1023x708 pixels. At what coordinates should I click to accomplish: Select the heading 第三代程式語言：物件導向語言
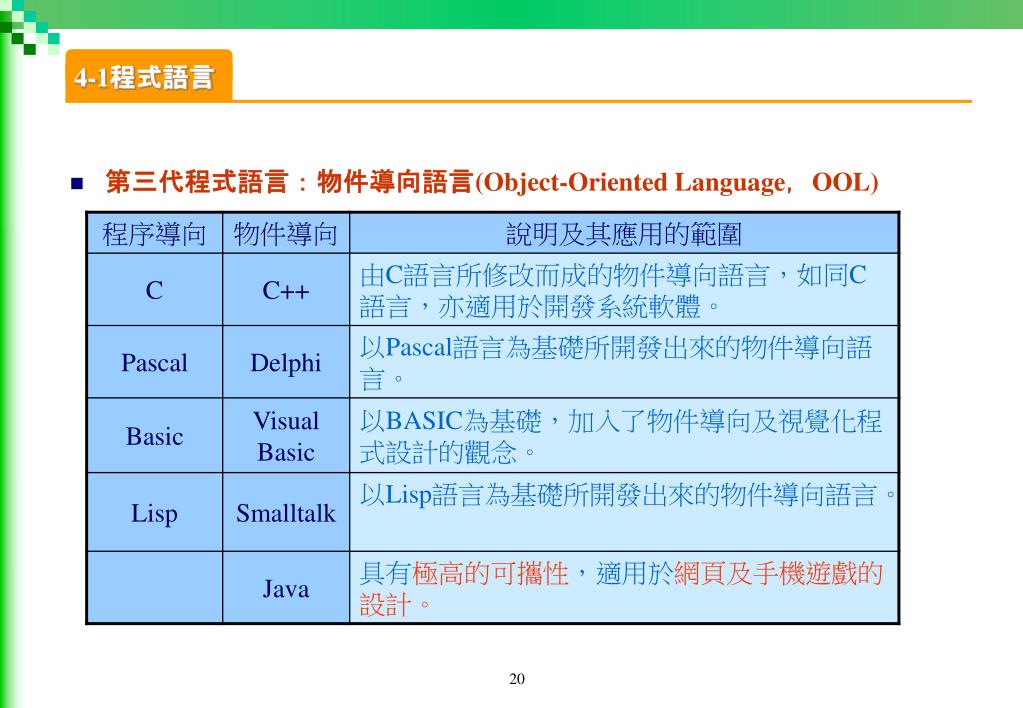tap(491, 182)
